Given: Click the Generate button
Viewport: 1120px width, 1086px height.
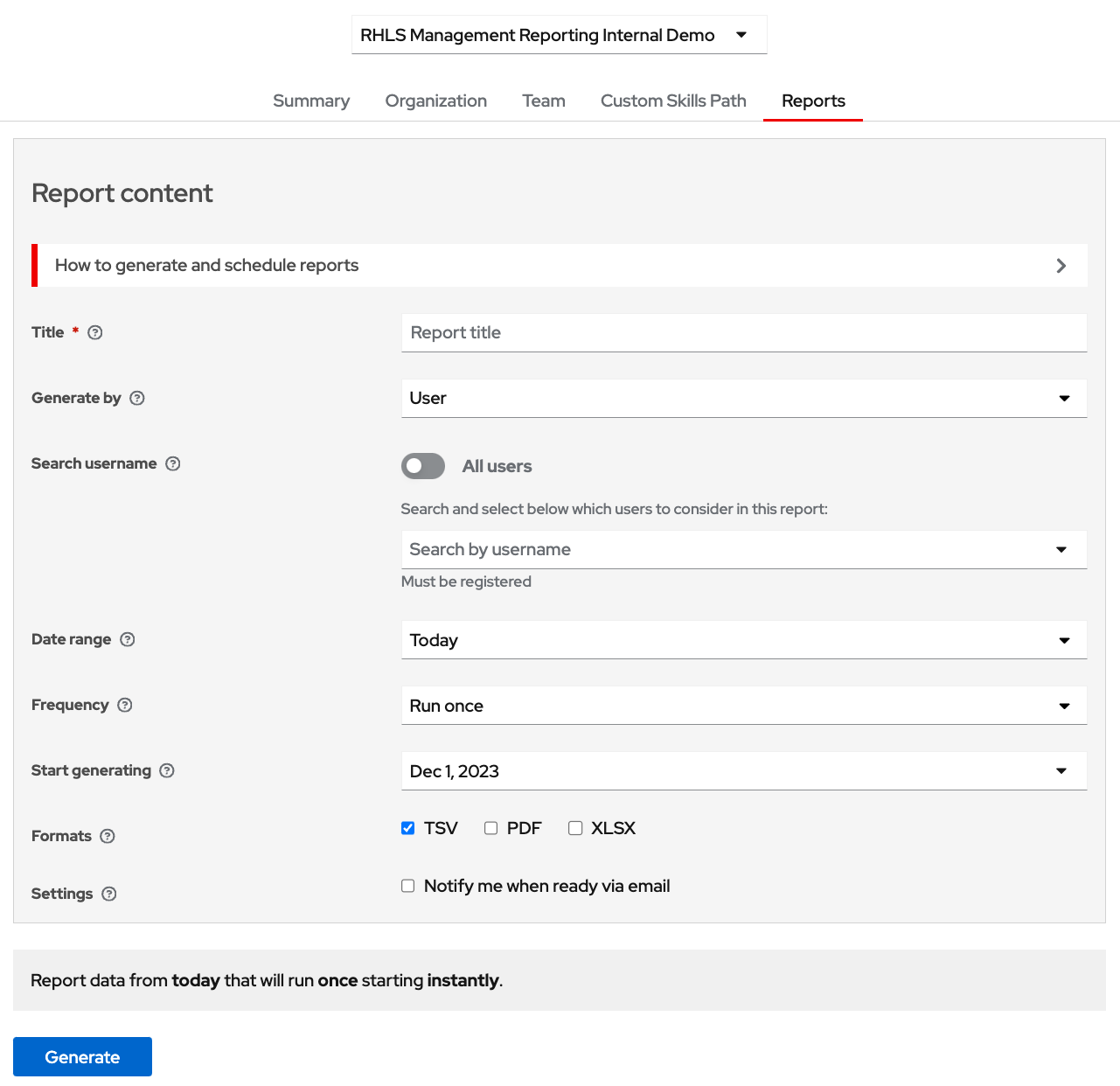Looking at the screenshot, I should 81,1056.
